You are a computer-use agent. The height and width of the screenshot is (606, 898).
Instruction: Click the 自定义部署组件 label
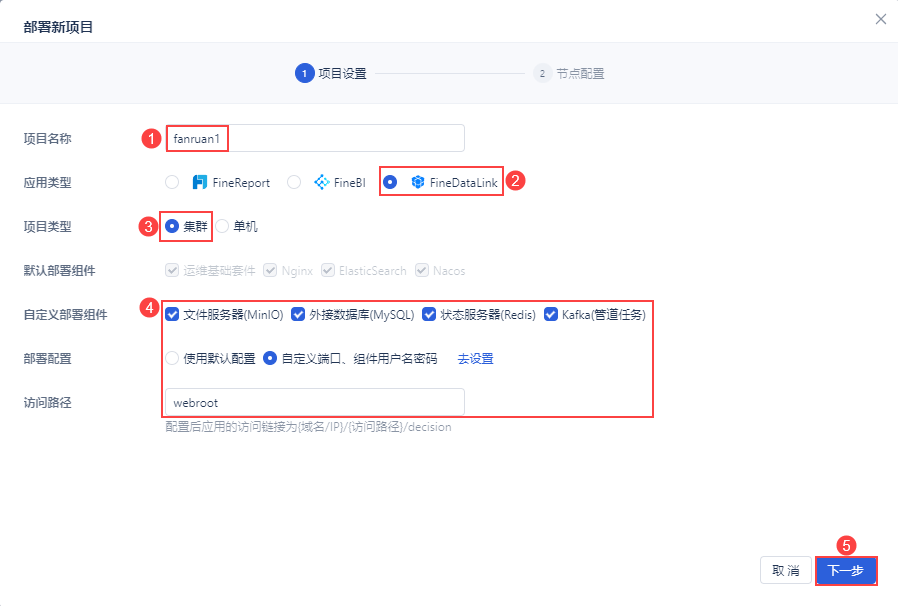pyautogui.click(x=65, y=314)
